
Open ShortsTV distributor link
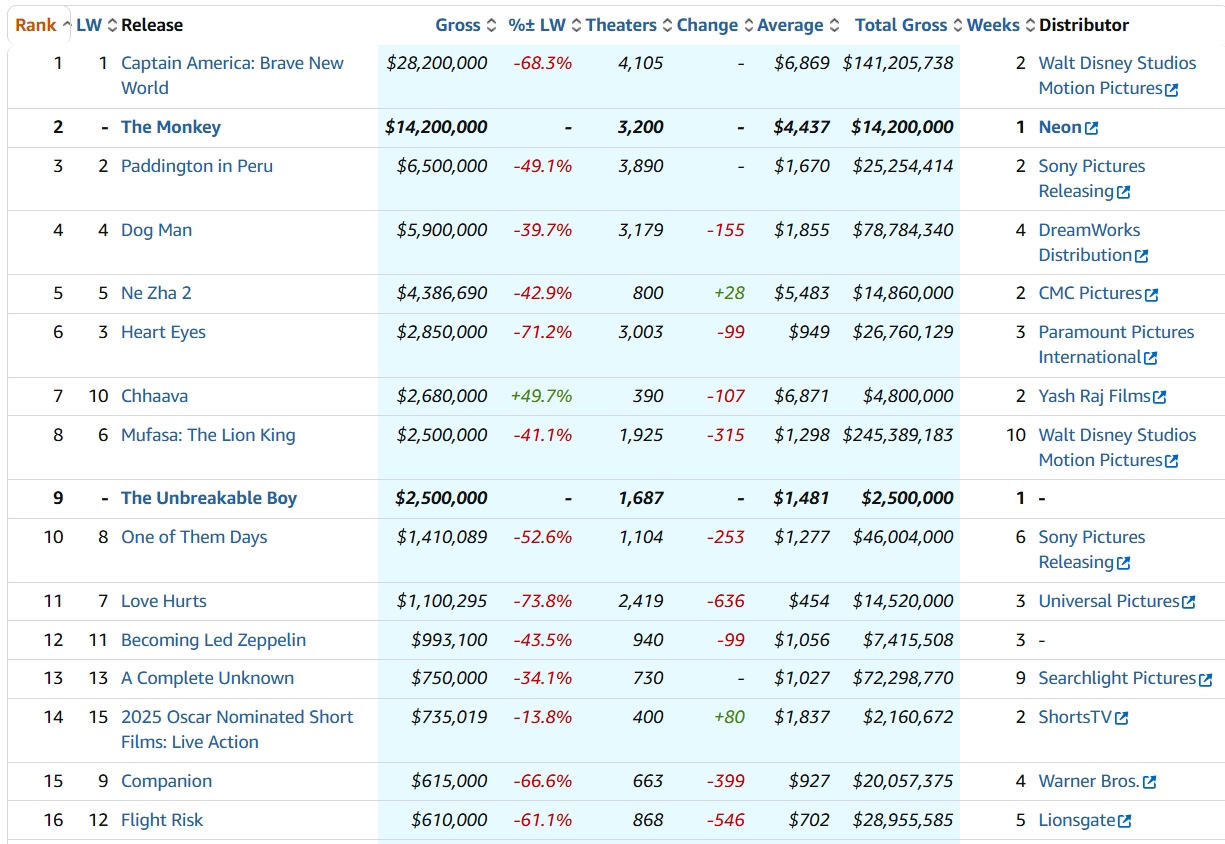(1076, 717)
